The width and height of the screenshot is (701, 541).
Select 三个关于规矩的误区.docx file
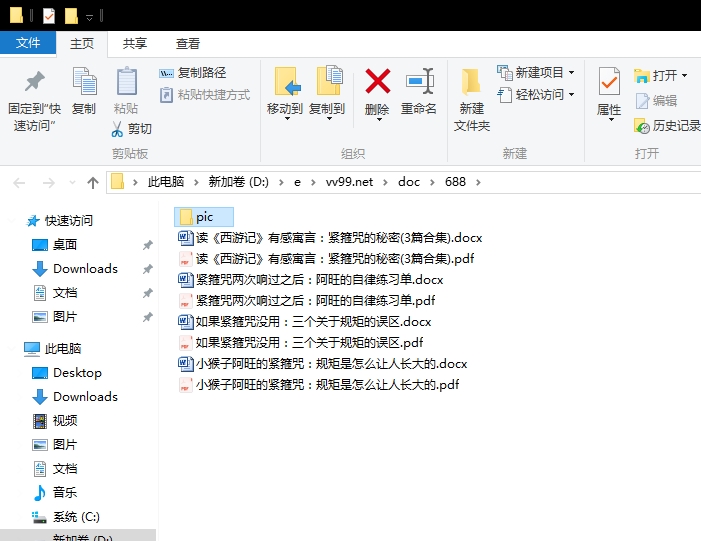305,321
